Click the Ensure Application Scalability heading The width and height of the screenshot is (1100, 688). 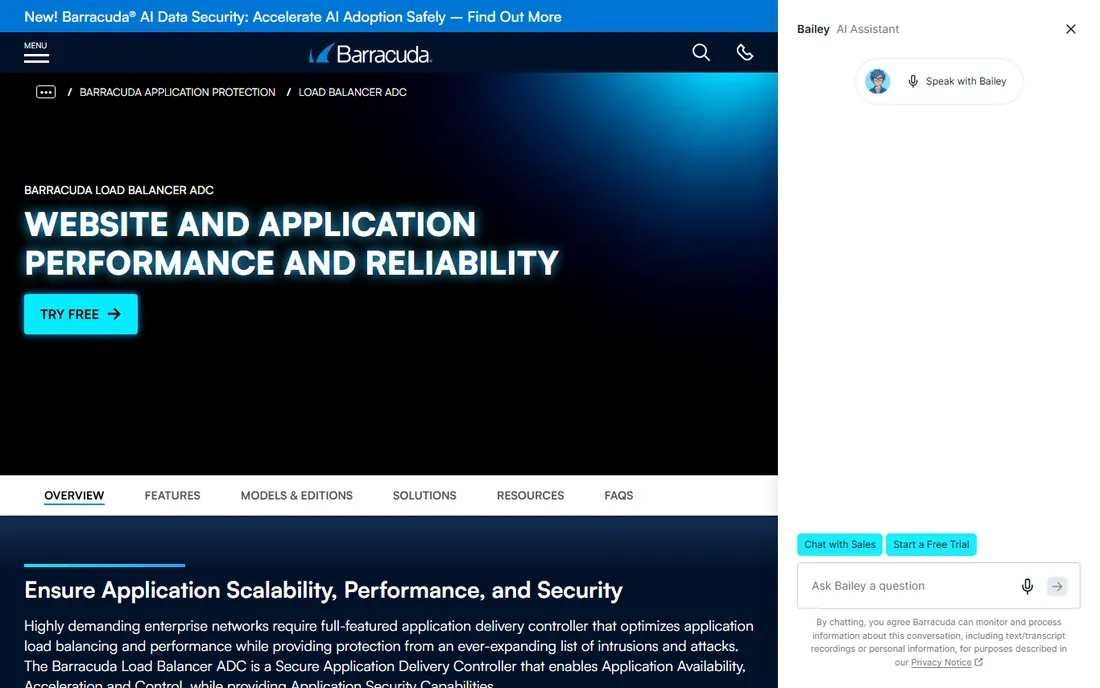coord(323,591)
